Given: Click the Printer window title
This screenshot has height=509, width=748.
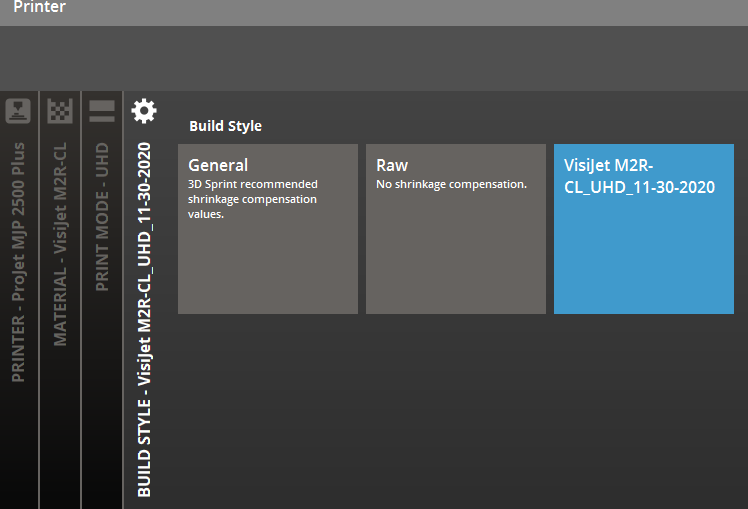Looking at the screenshot, I should [x=39, y=8].
